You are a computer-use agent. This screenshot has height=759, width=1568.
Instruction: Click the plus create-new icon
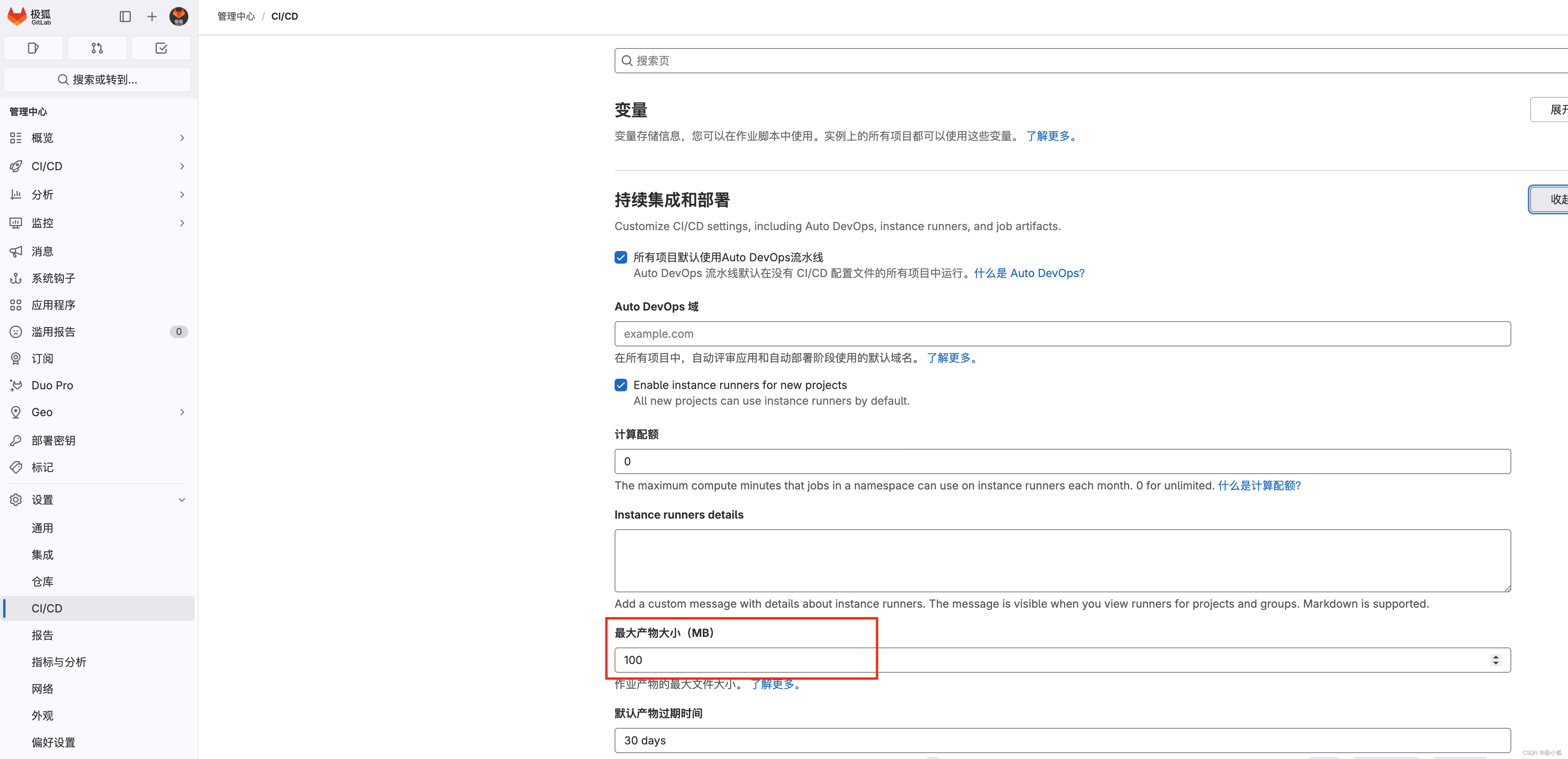(x=152, y=17)
